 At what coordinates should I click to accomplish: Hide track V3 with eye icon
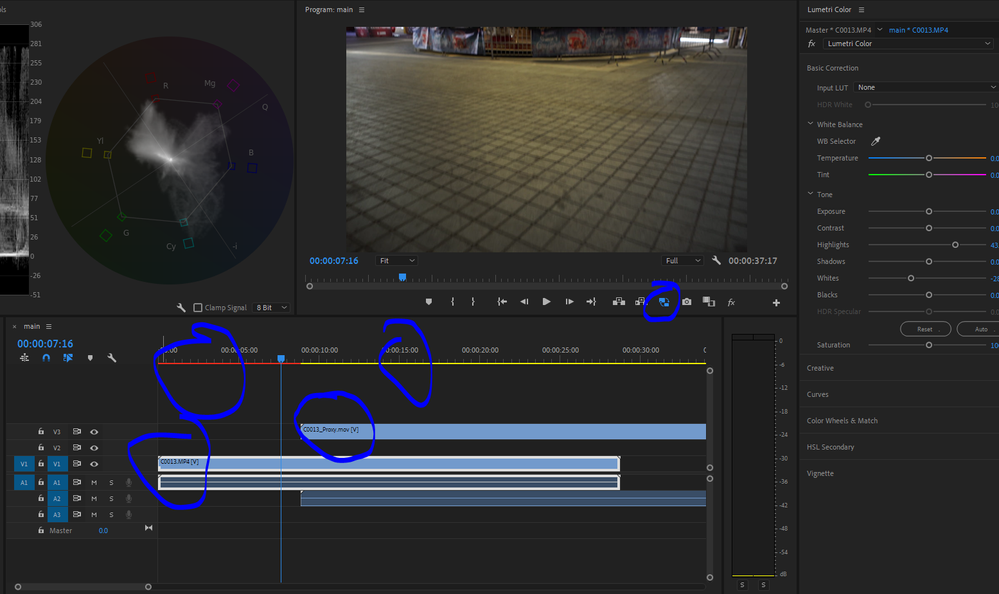[95, 431]
